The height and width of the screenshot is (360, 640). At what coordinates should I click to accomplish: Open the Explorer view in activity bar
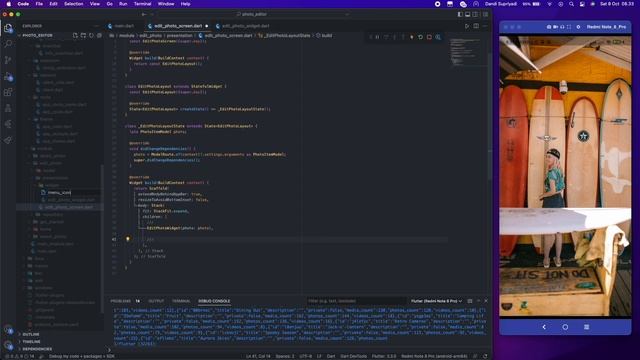8,28
